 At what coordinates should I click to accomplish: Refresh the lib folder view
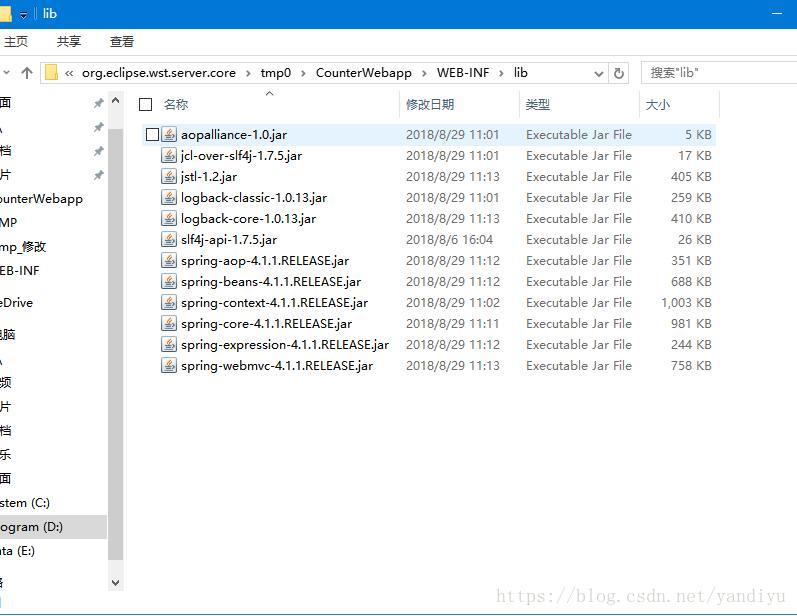(x=619, y=73)
